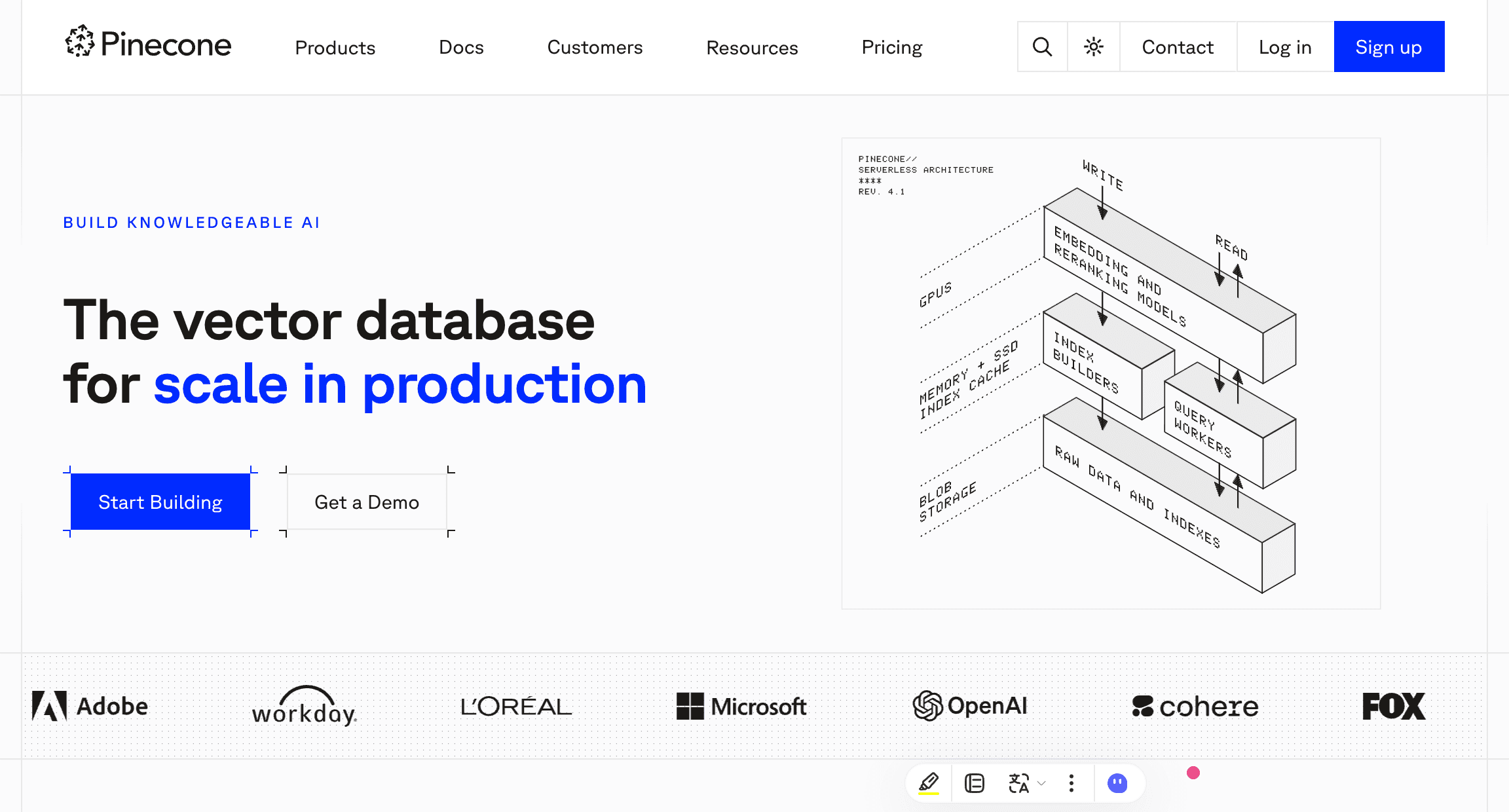The image size is (1509, 812).
Task: Click the pink dot indicator
Action: point(1193,773)
